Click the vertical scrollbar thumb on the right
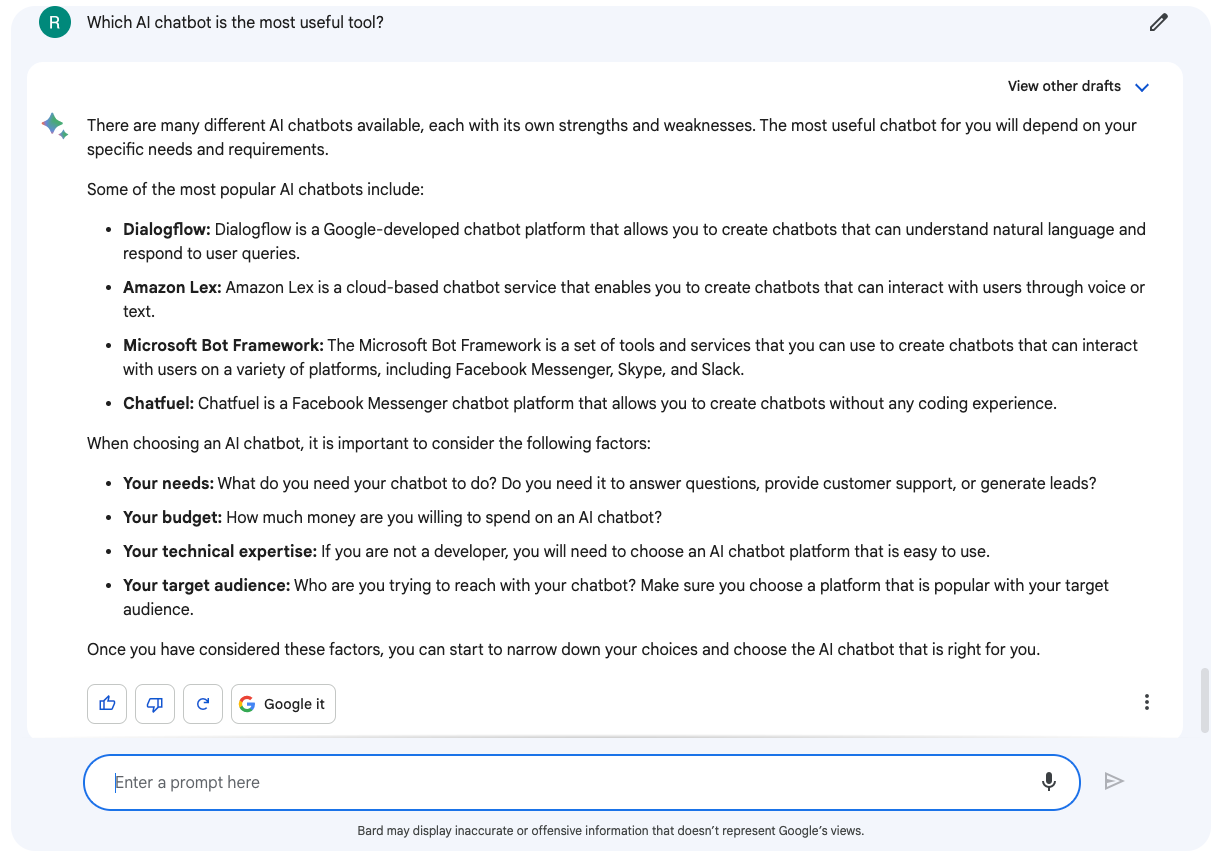This screenshot has width=1221, height=864. 1205,701
